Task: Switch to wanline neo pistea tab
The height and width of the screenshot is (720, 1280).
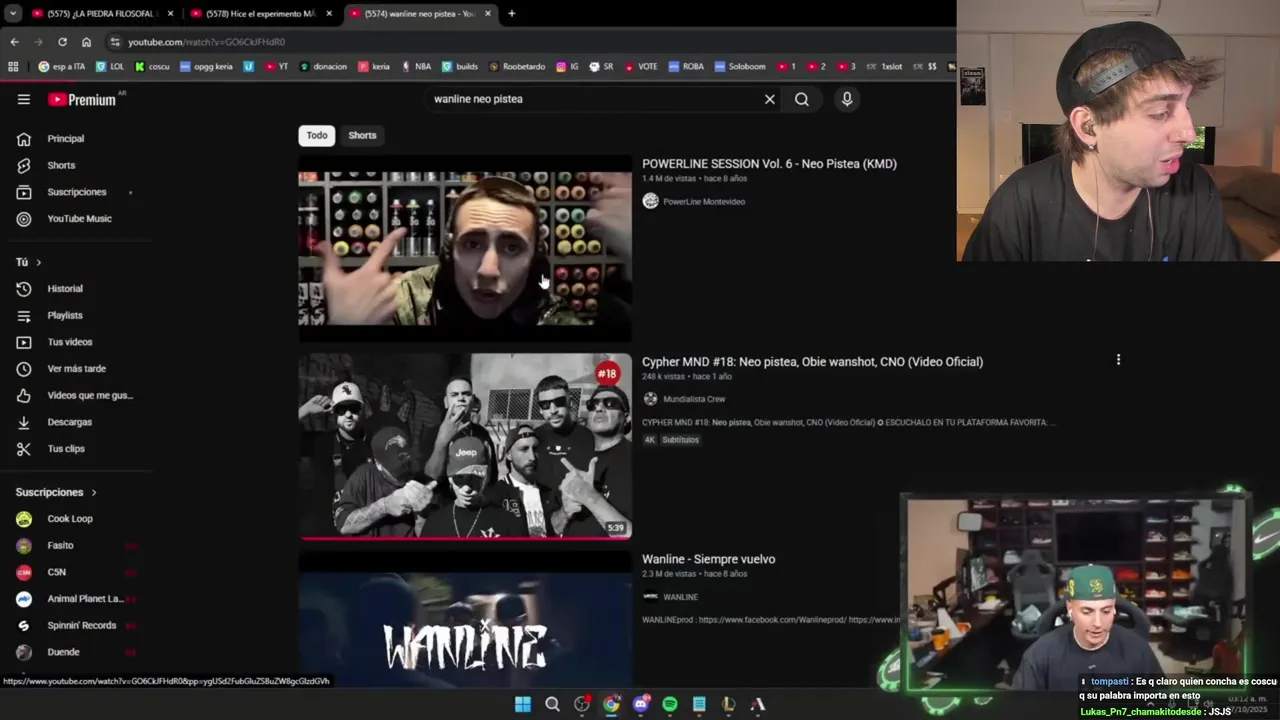Action: coord(419,14)
